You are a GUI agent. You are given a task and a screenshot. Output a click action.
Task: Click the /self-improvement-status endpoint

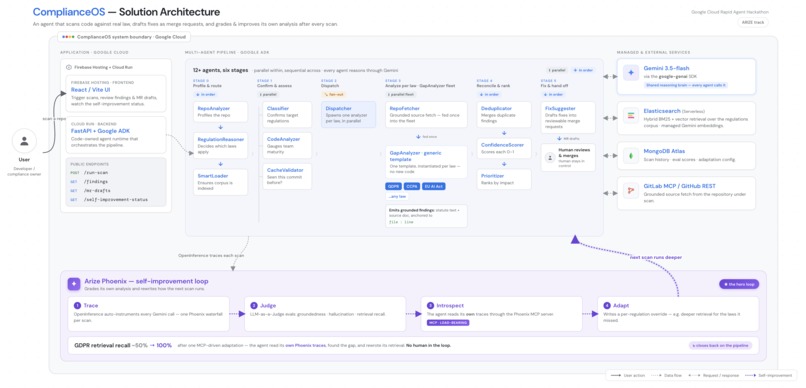click(115, 199)
